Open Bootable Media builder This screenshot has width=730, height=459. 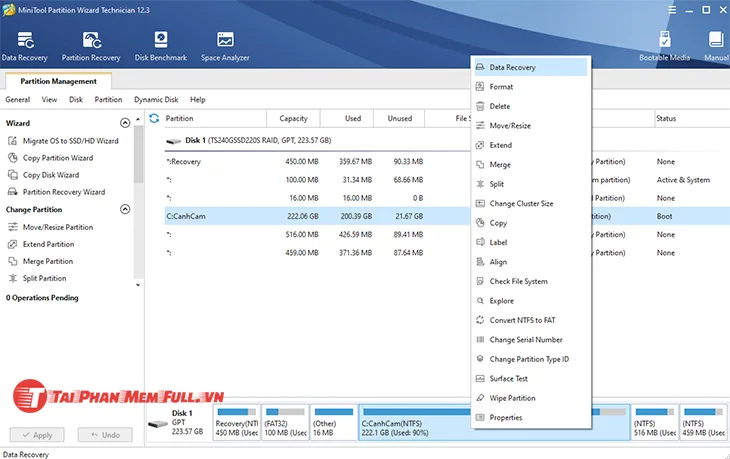(664, 47)
